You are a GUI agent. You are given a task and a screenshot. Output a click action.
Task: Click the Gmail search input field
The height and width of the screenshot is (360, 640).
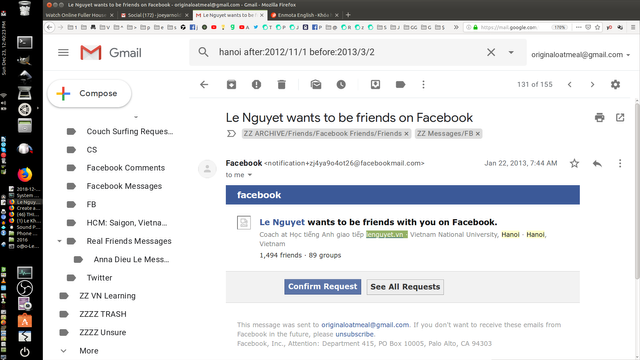point(349,52)
